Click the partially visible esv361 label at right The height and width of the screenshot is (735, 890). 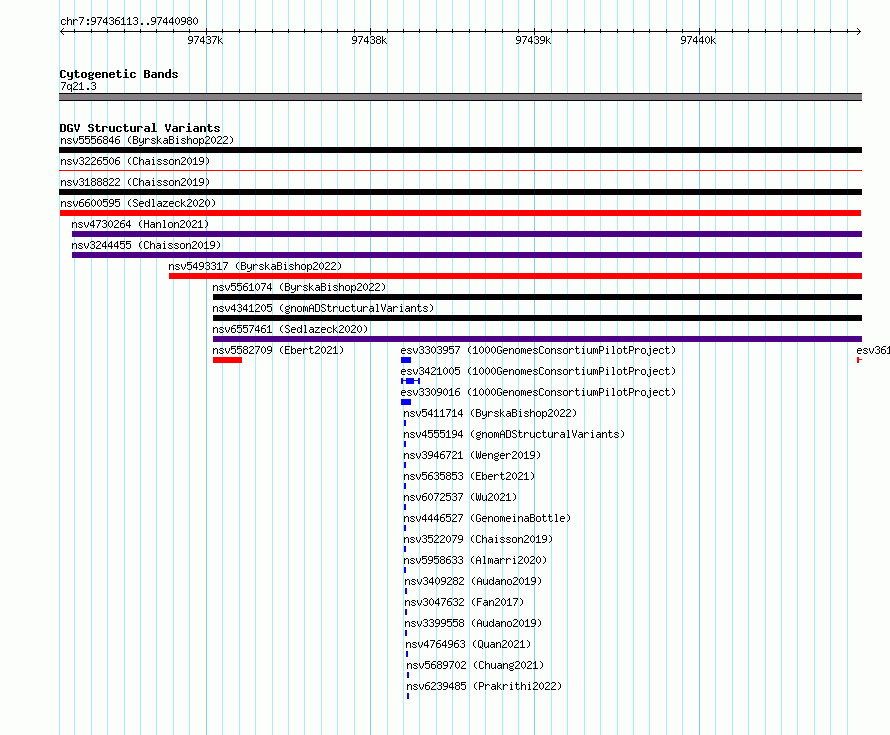873,350
